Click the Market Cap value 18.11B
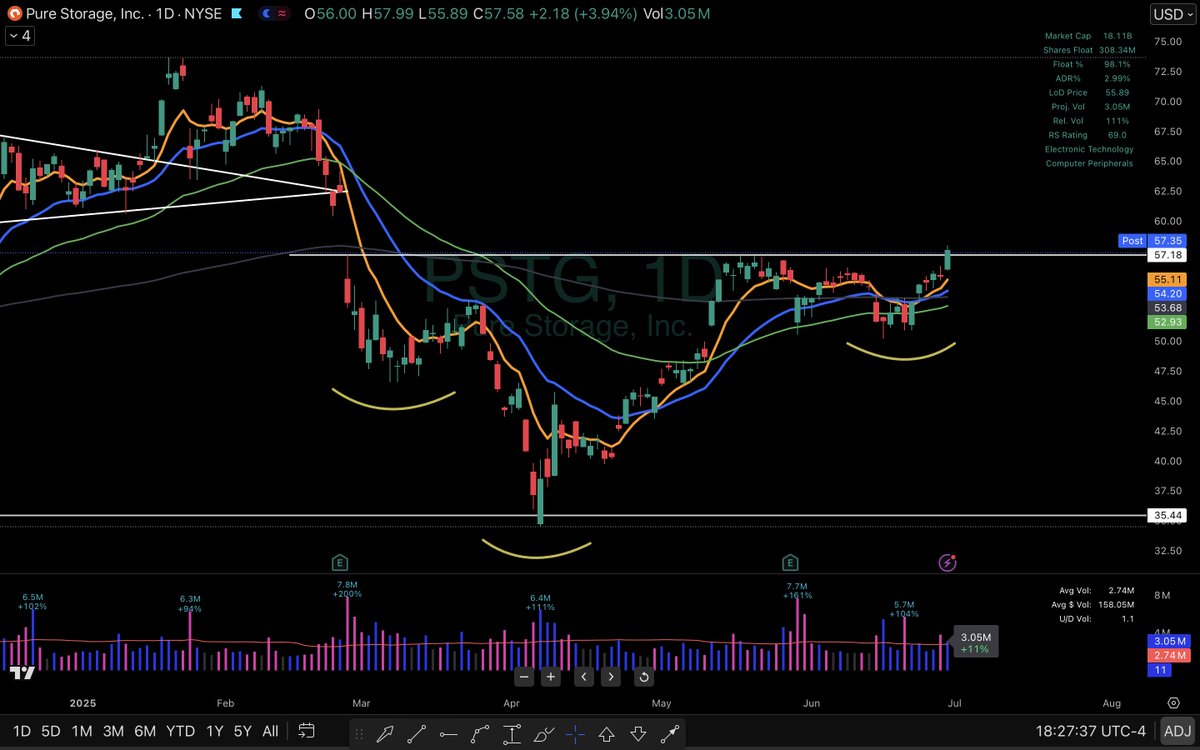Viewport: 1200px width, 750px height. click(x=1117, y=36)
